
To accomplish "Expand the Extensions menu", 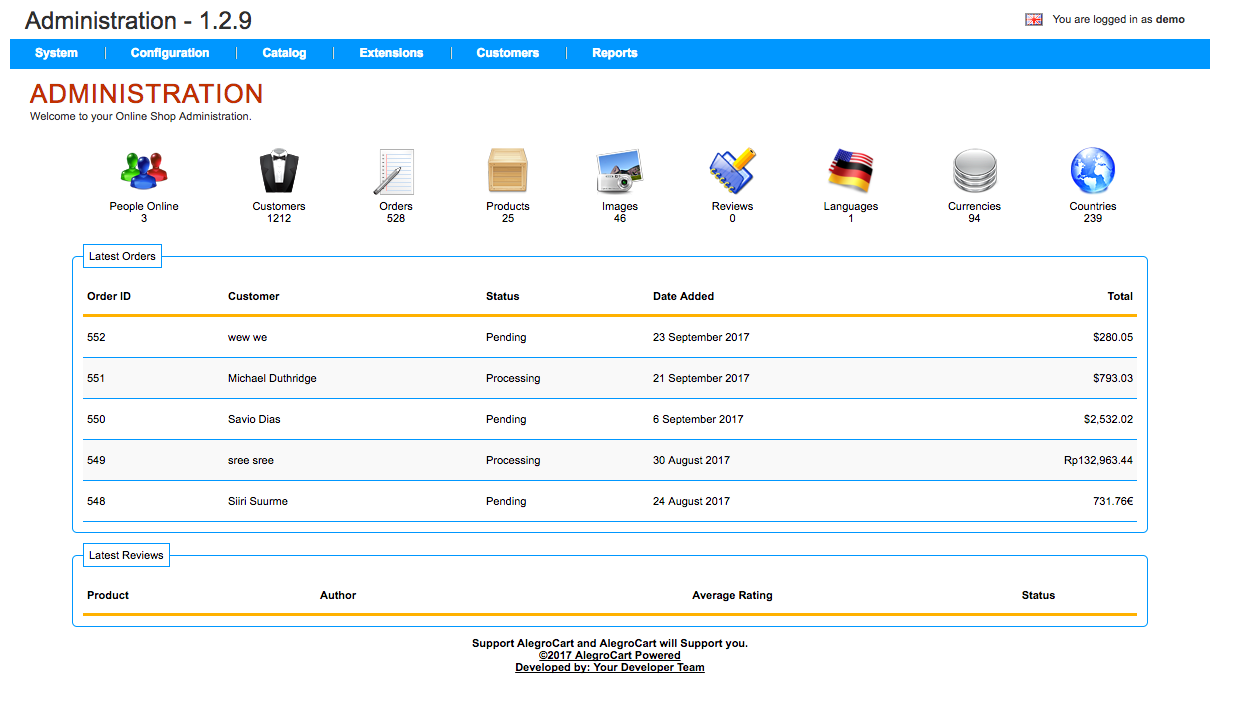I will click(x=391, y=53).
